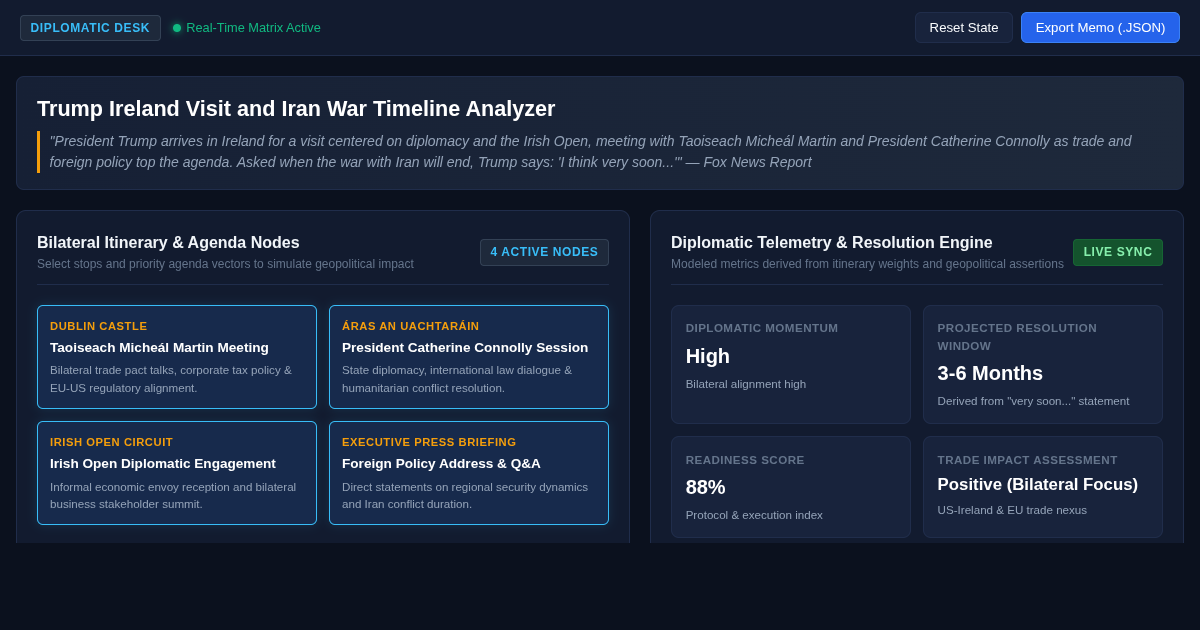
Task: Toggle the Foreign Policy Address & Q&A node
Action: coord(469,473)
